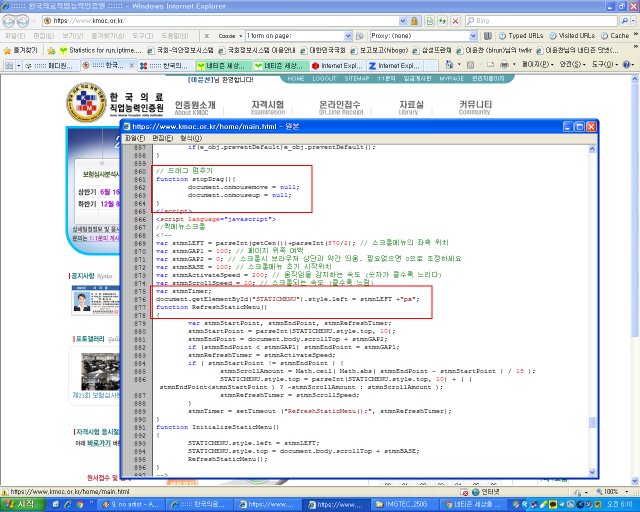Click the Windows 시작 start button
This screenshot has height=512, width=640.
[x=22, y=504]
